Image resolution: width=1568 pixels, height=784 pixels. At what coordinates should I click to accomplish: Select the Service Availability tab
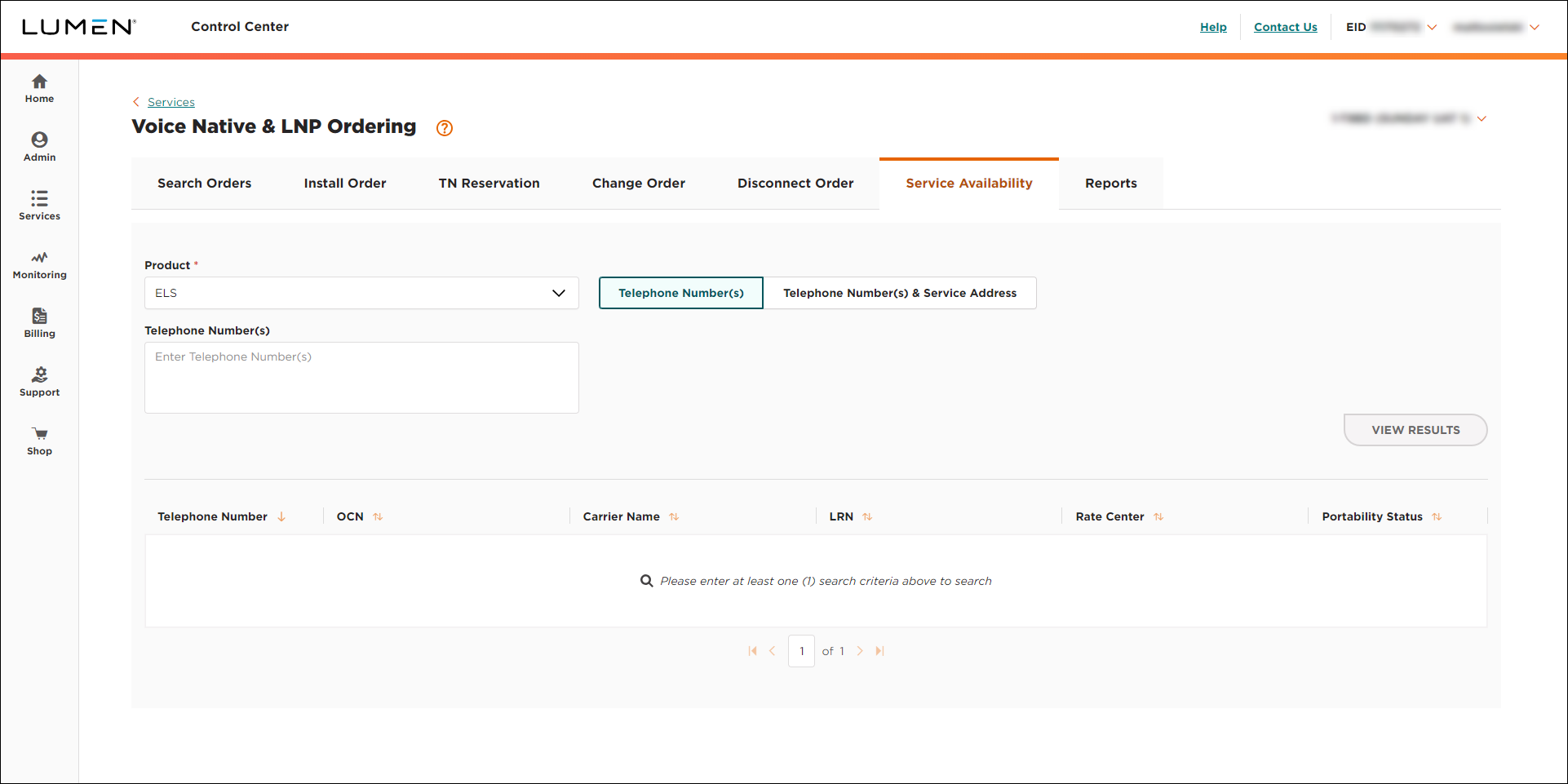(969, 184)
